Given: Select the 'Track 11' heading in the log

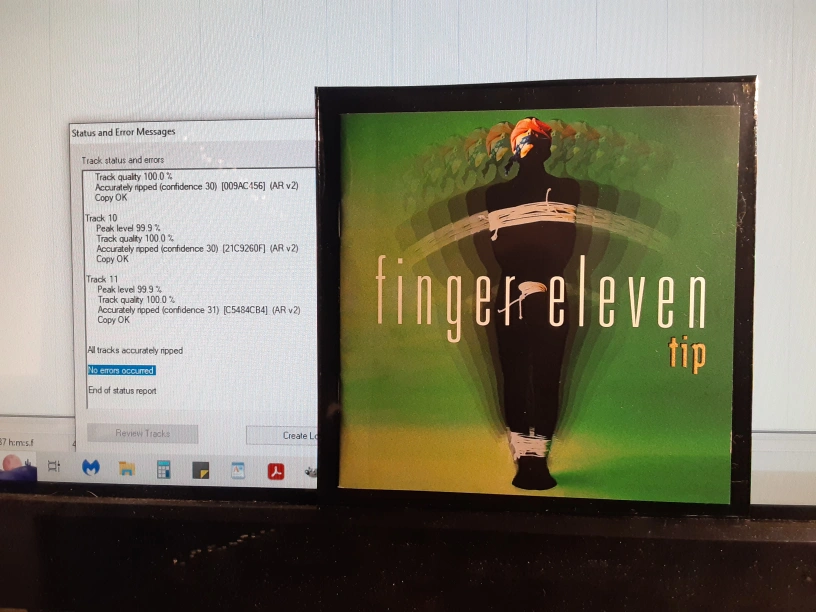Looking at the screenshot, I should [x=102, y=279].
